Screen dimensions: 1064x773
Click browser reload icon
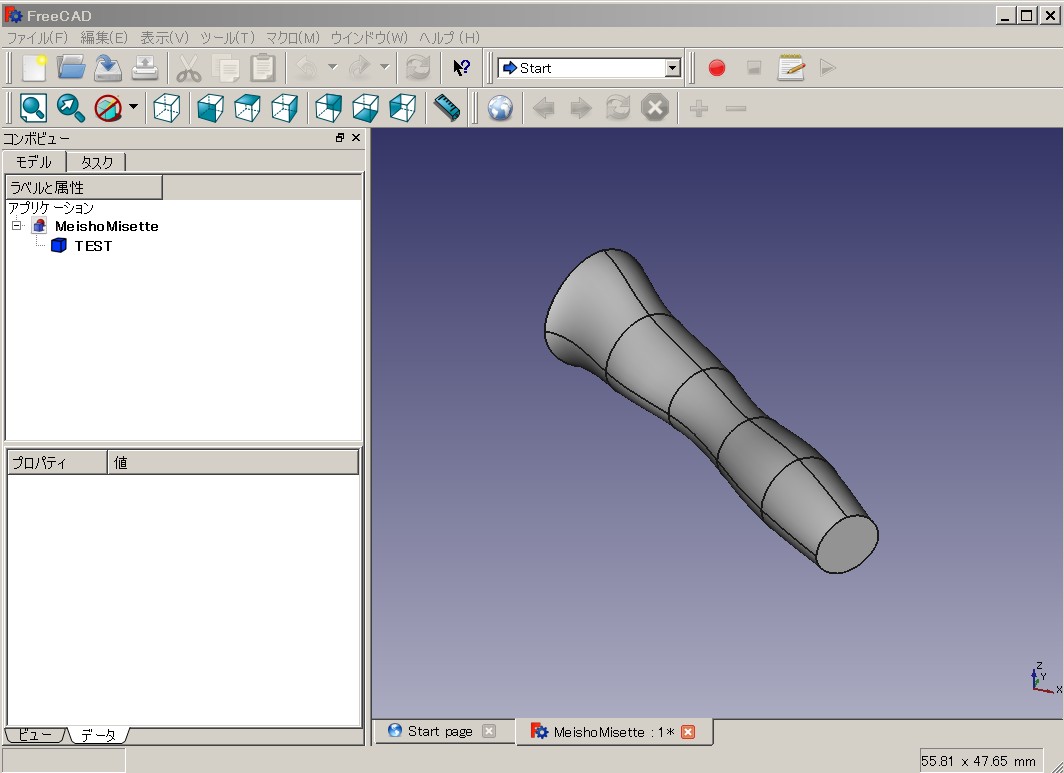point(618,108)
